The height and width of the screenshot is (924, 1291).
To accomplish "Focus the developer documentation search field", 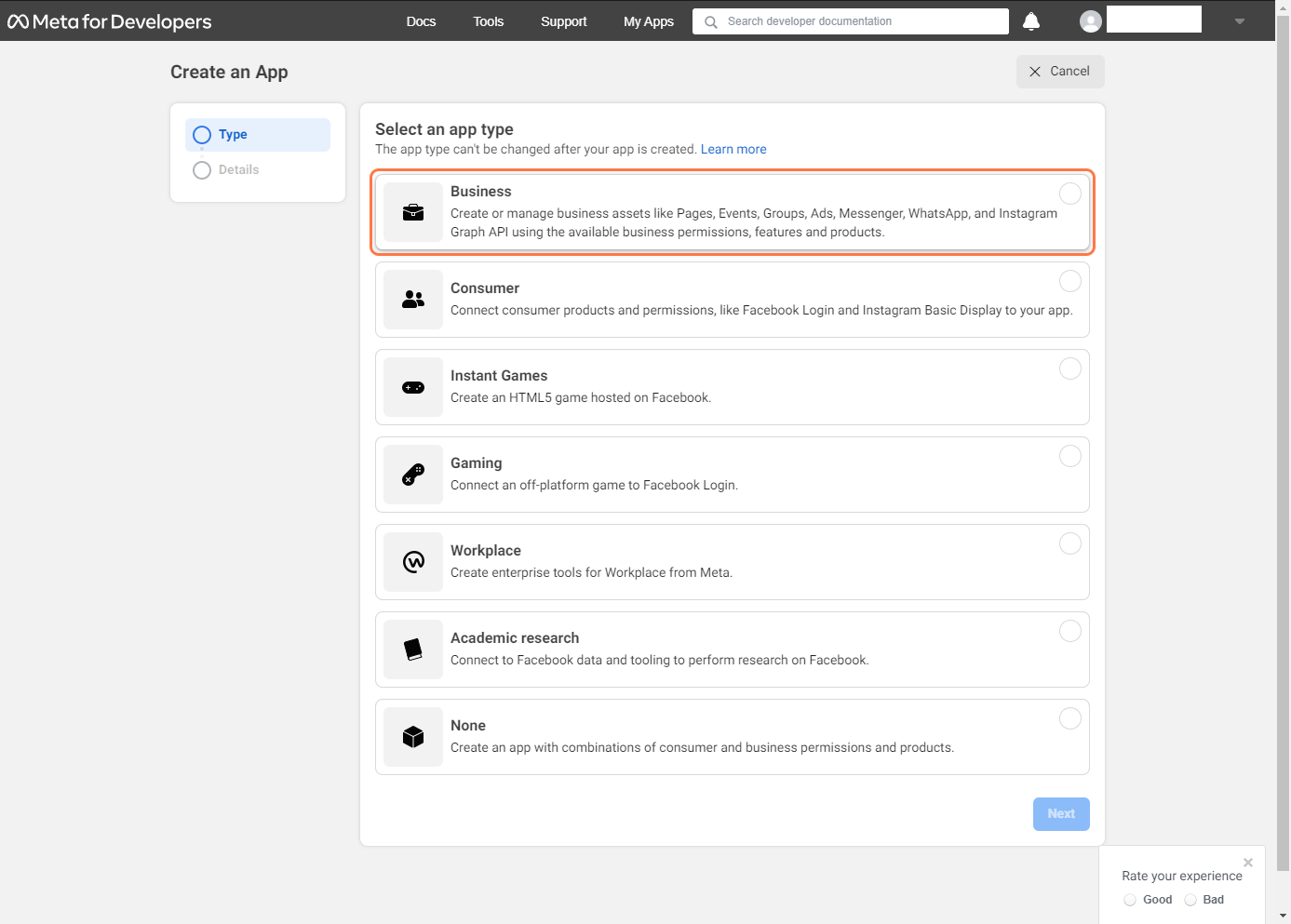I will pyautogui.click(x=851, y=21).
